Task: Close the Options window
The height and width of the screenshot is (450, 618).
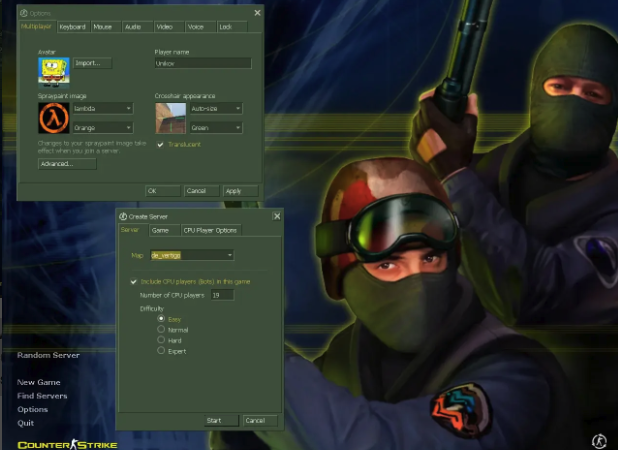Action: coord(257,13)
